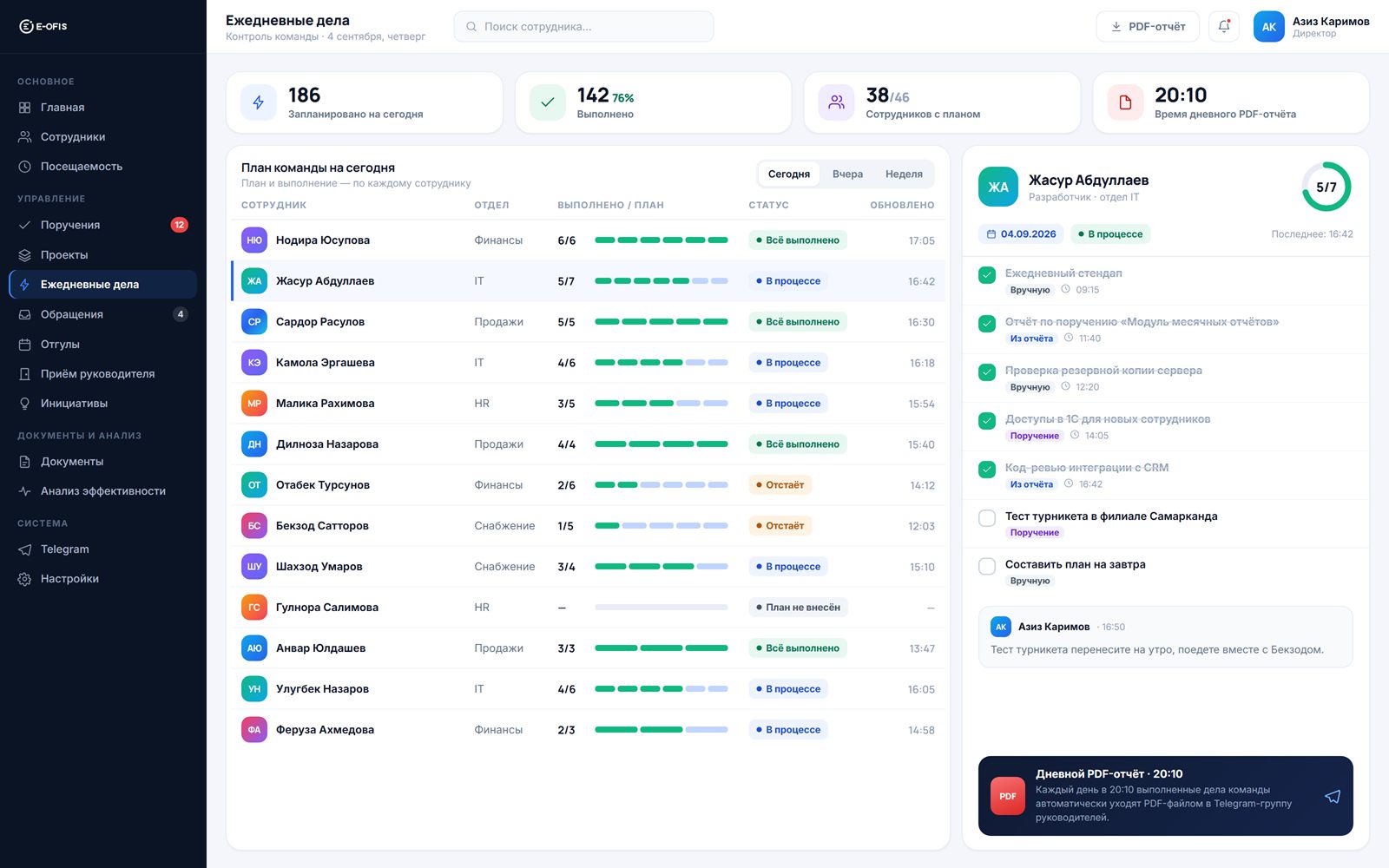
Task: Switch to the Вчера tab
Action: 847,174
